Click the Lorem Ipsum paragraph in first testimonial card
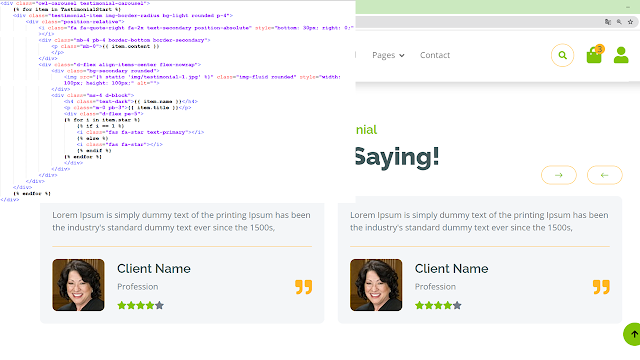The height and width of the screenshot is (360, 640). [x=181, y=221]
